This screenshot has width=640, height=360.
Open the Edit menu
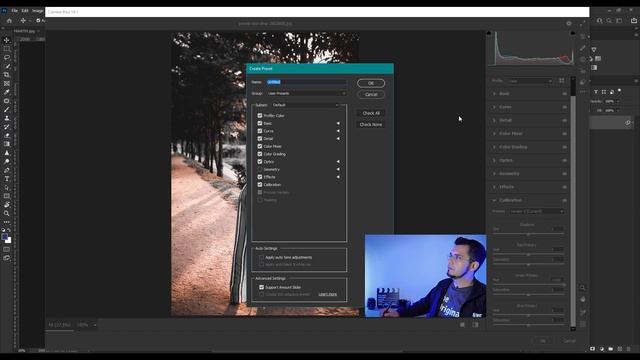[x=25, y=11]
